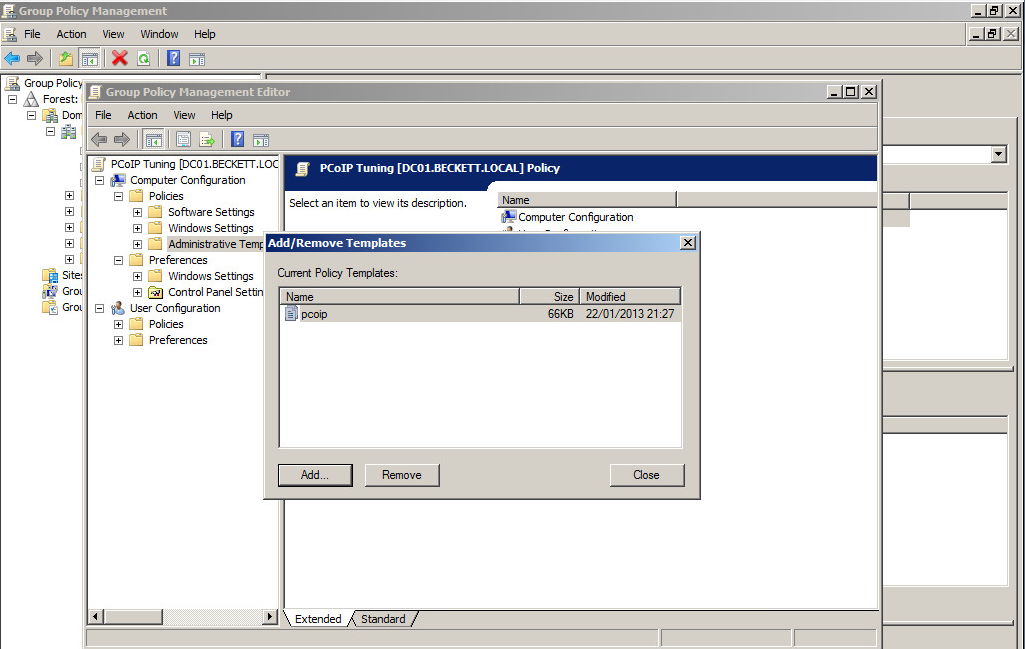This screenshot has width=1025, height=649.
Task: Expand Policies under User Configuration
Action: 118,325
